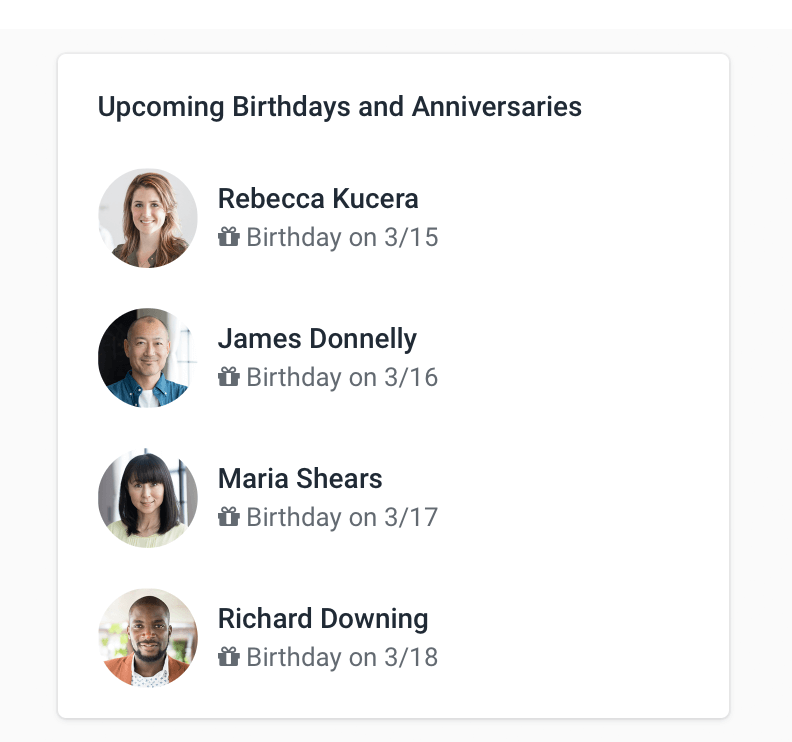
Task: Click the James Donnelly name
Action: 317,338
